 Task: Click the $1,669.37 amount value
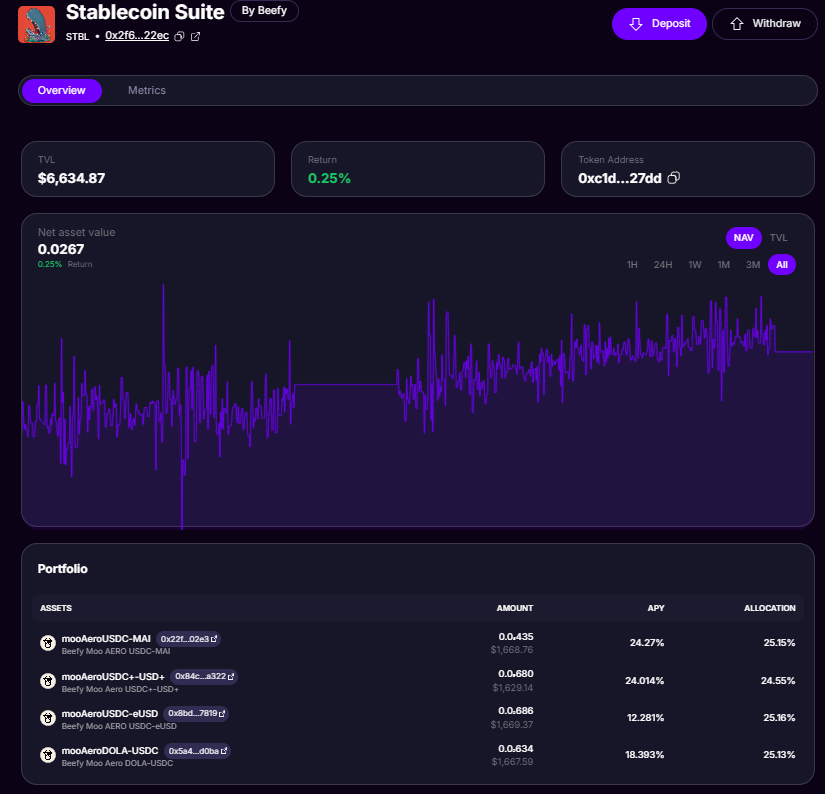coord(512,725)
